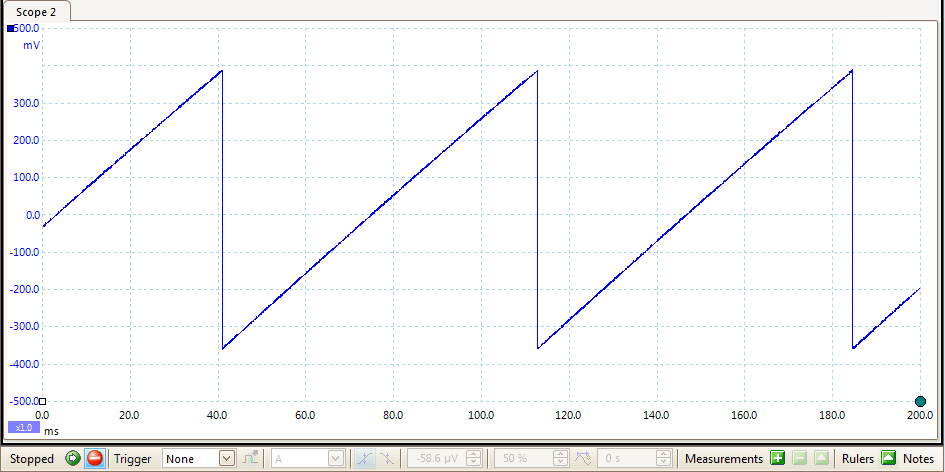
Task: Adjust the pre-trigger percent spinner arrows
Action: [x=560, y=459]
